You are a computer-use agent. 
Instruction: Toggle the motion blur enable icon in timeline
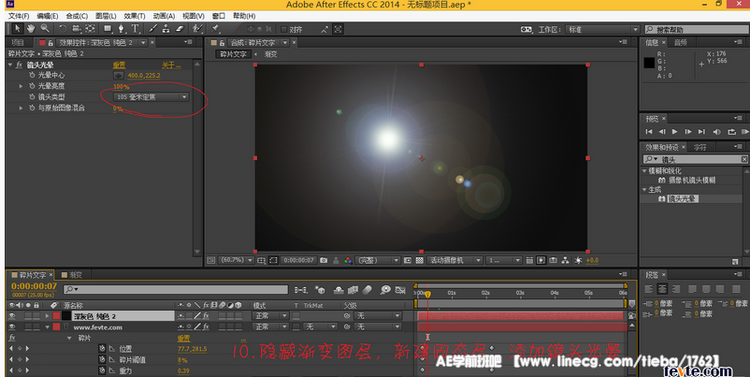(367, 290)
